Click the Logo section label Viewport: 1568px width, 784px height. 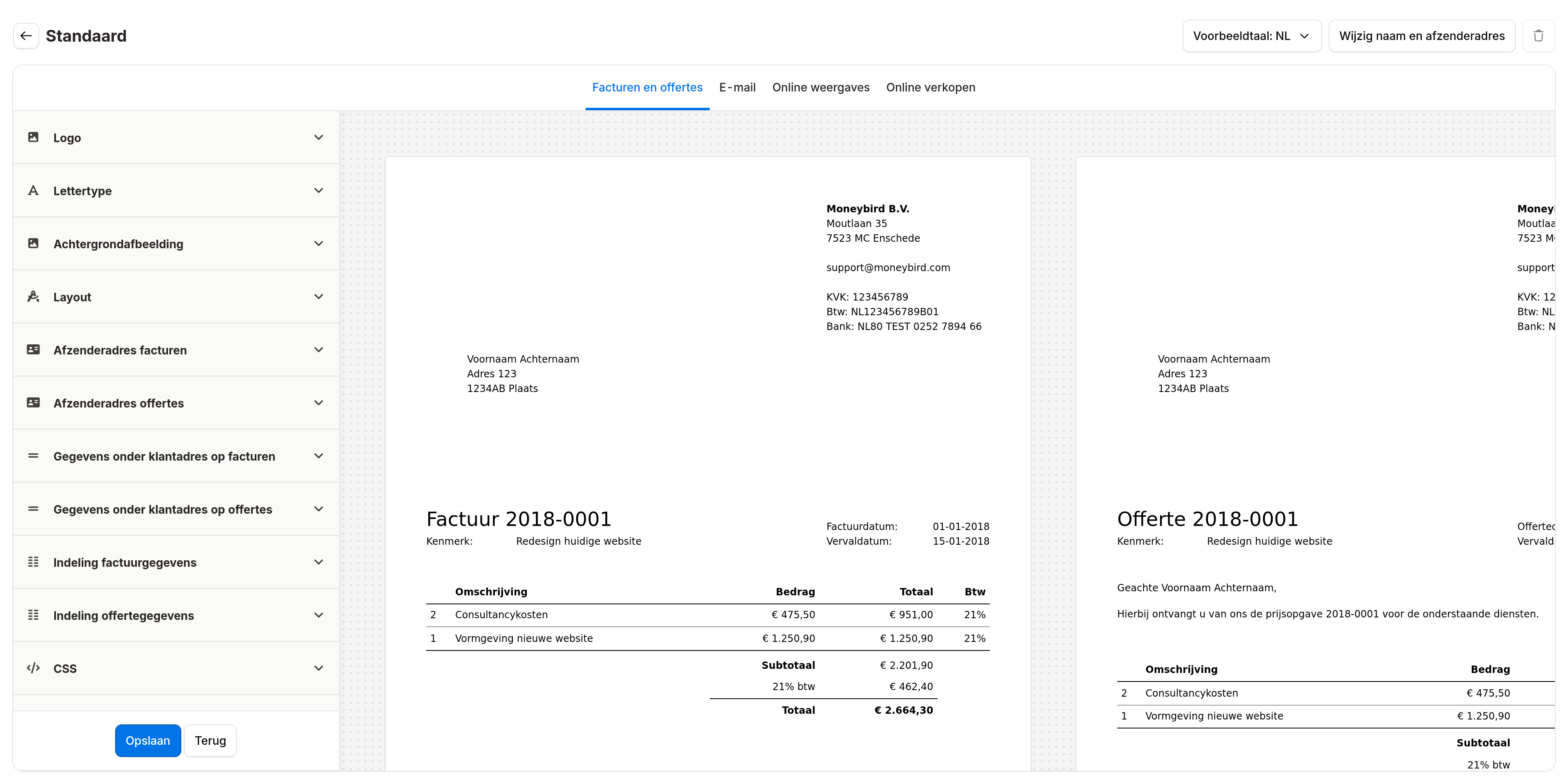coord(67,138)
